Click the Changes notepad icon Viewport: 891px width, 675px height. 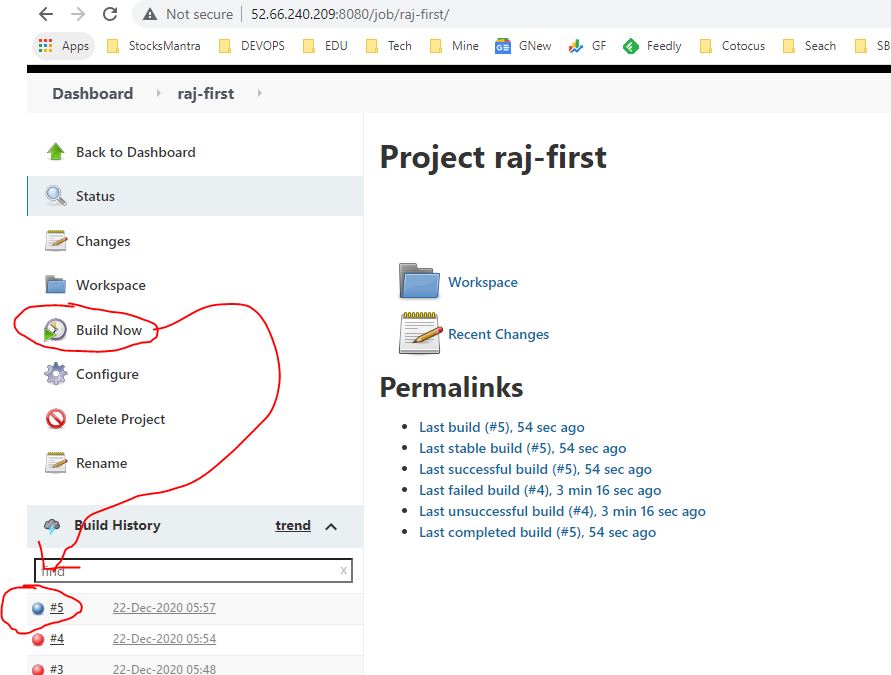click(56, 241)
